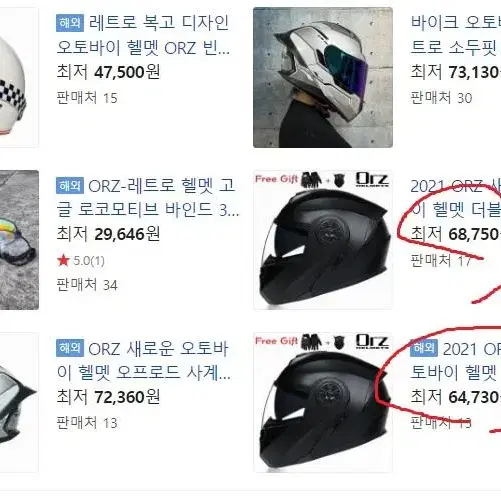The width and height of the screenshot is (501, 501).
Task: Click the 해외 badge on ORZ-레트로 listing
Action: pos(70,185)
